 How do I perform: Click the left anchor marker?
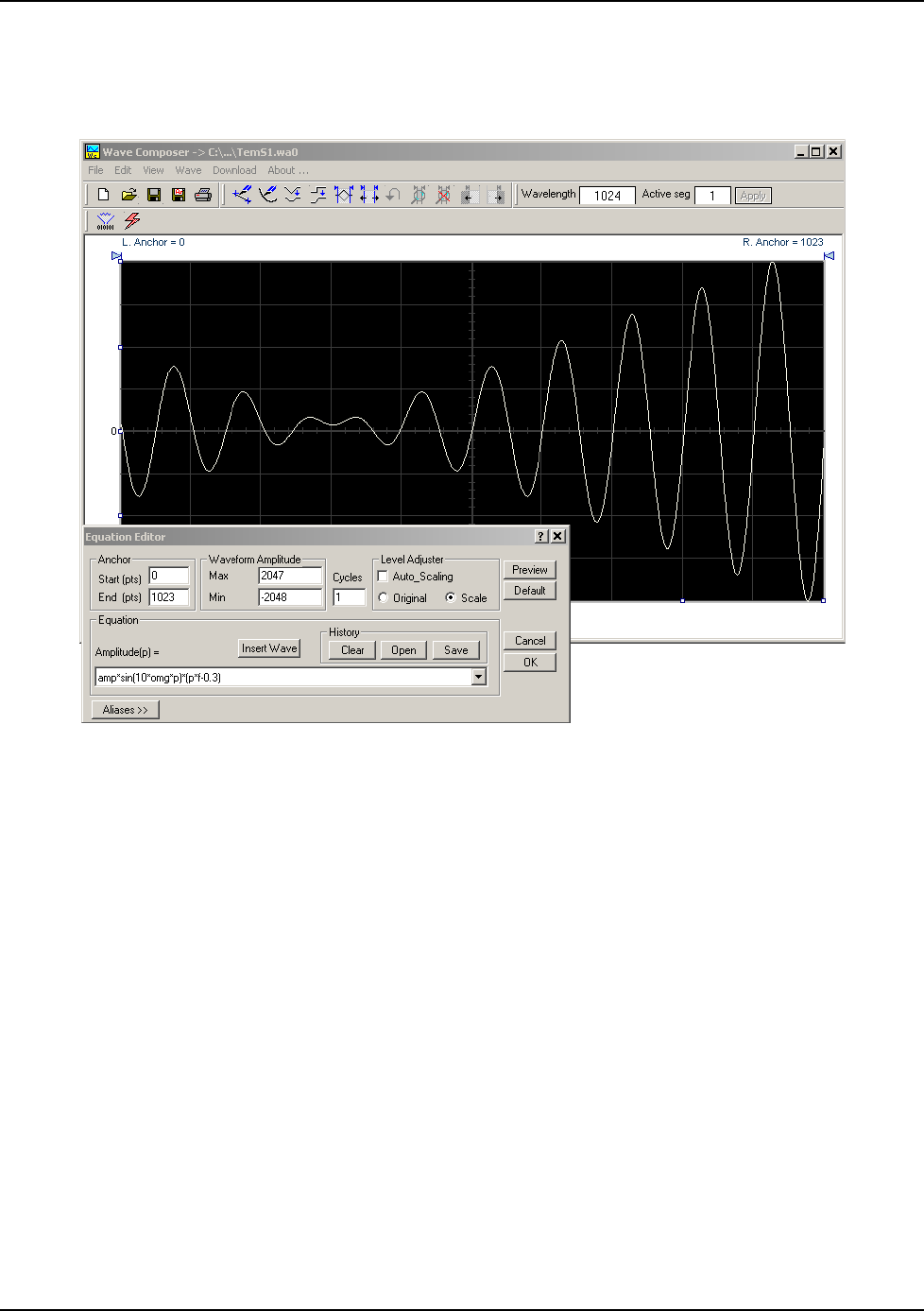point(117,256)
